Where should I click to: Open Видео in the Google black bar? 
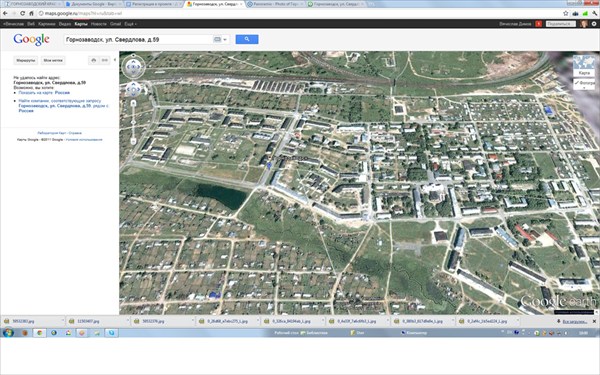(x=65, y=24)
